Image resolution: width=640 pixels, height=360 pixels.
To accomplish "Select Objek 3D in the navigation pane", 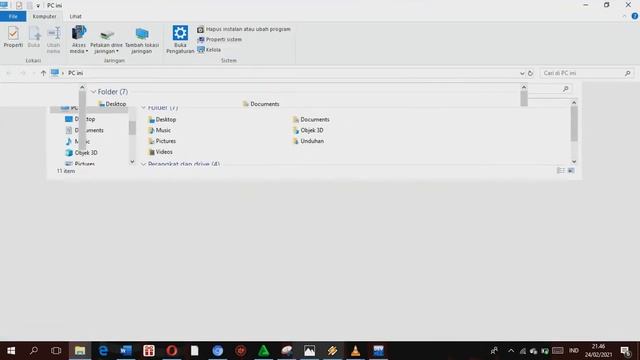I will 82,153.
